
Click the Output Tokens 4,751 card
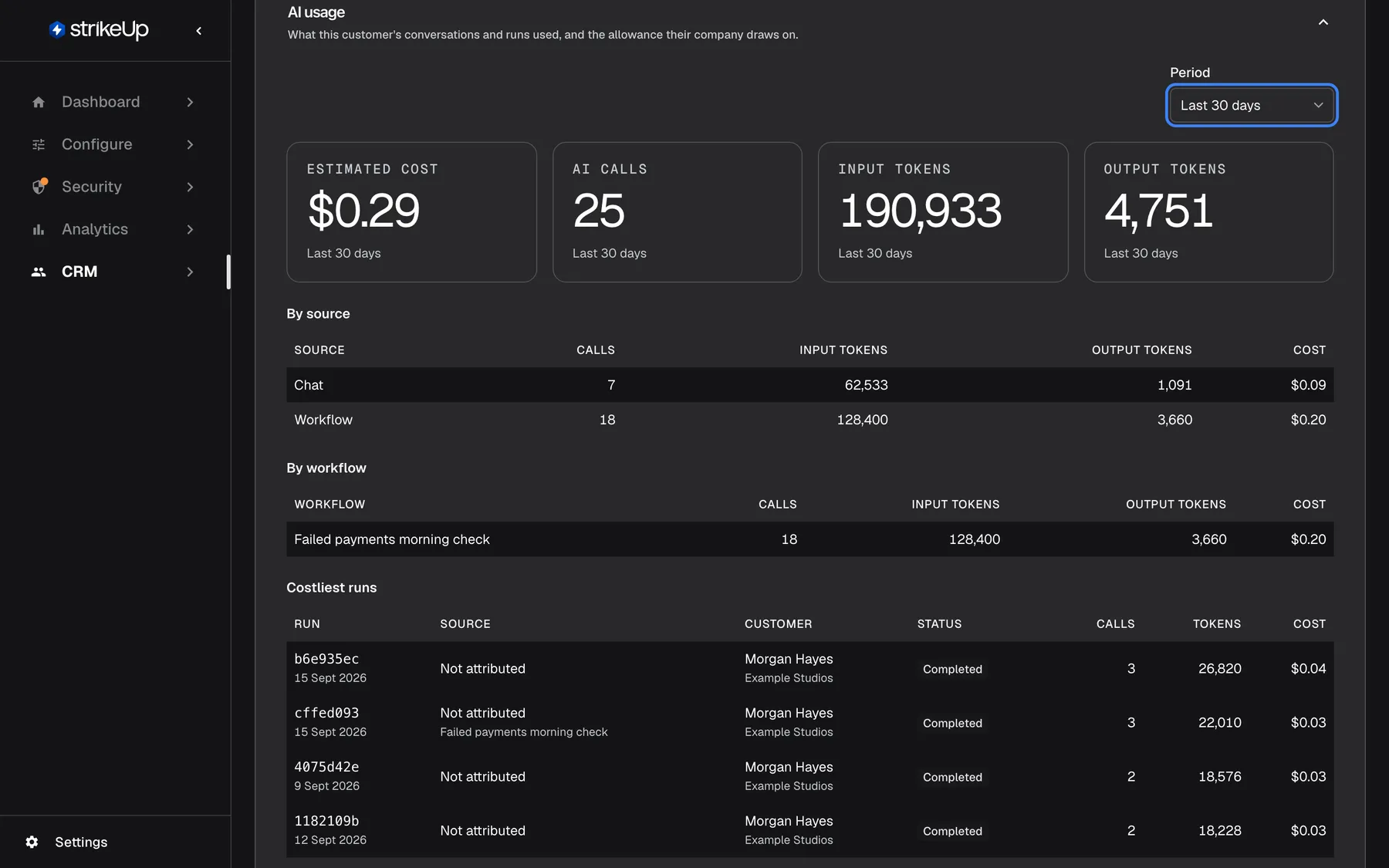(1208, 212)
